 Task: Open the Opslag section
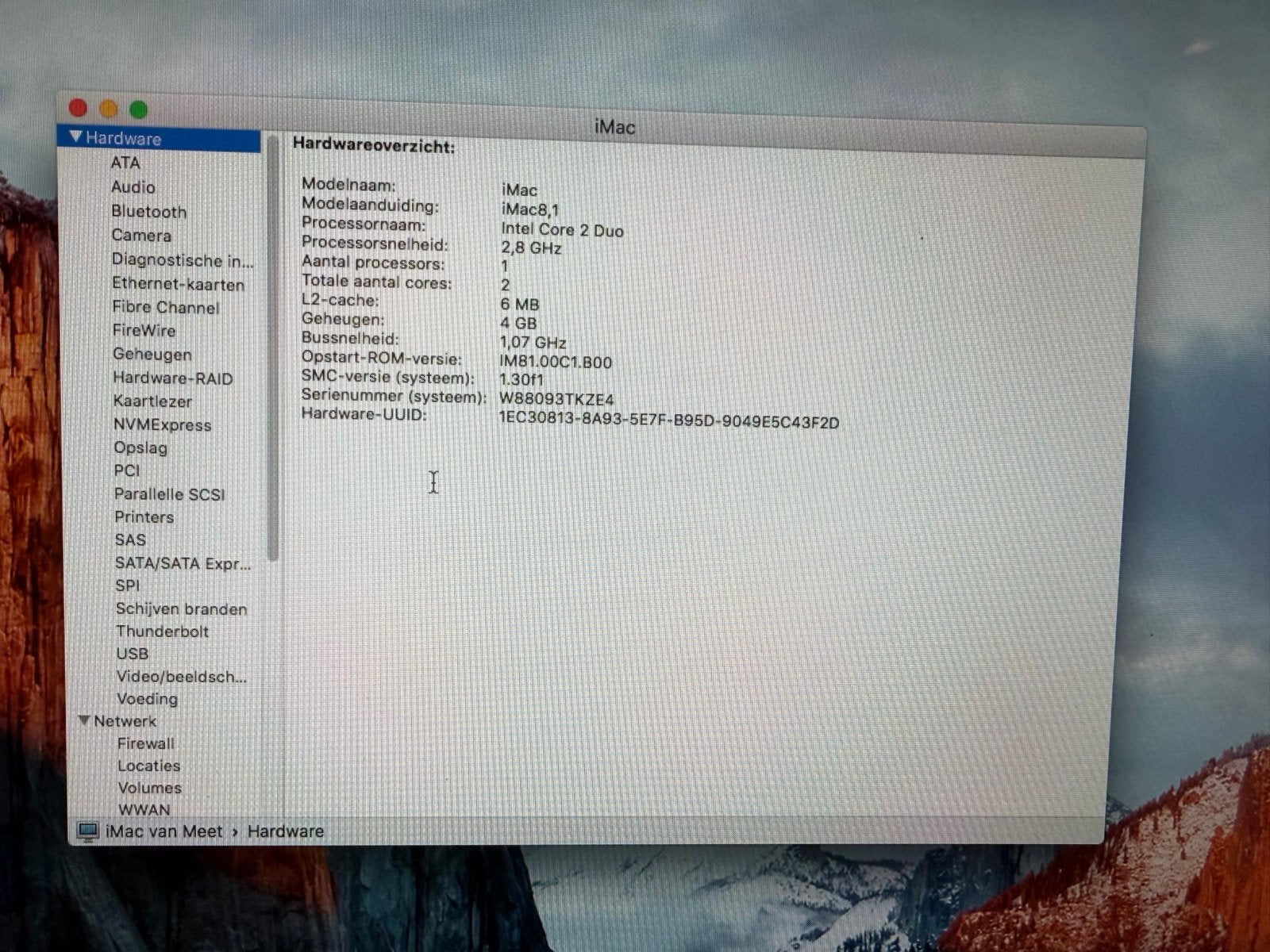click(x=140, y=448)
